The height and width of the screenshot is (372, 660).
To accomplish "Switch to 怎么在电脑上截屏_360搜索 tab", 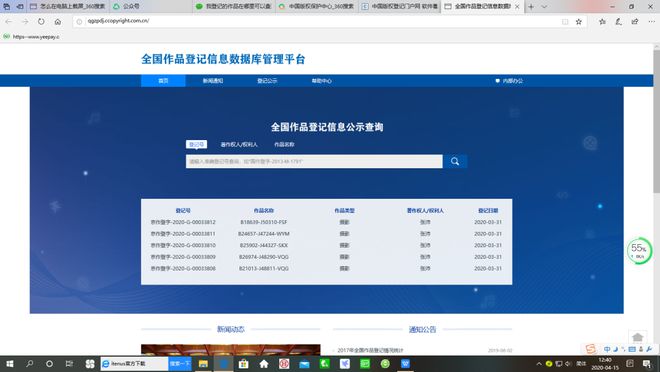I will coord(68,6).
